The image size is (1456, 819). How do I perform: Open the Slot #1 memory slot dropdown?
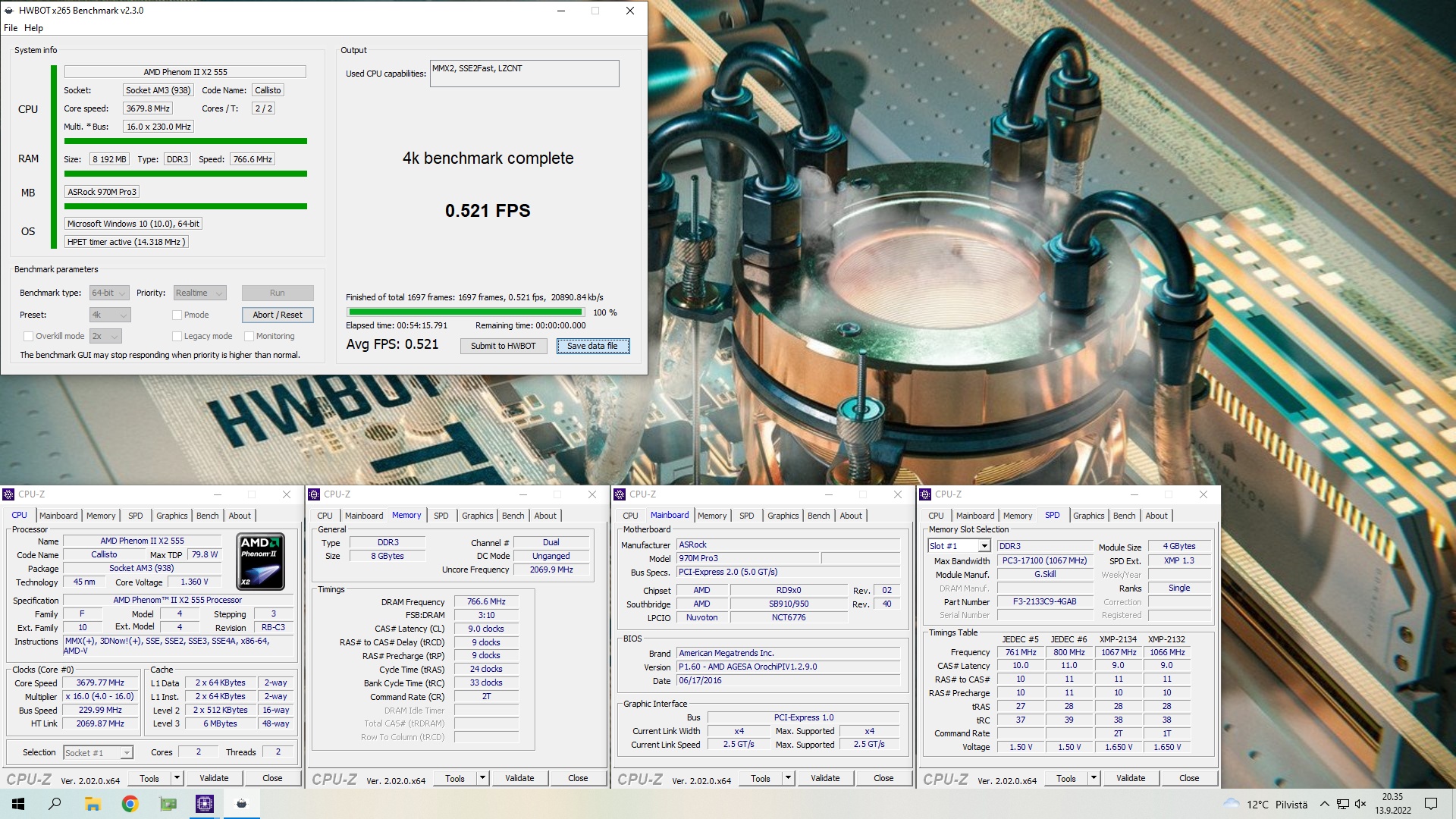tap(959, 546)
